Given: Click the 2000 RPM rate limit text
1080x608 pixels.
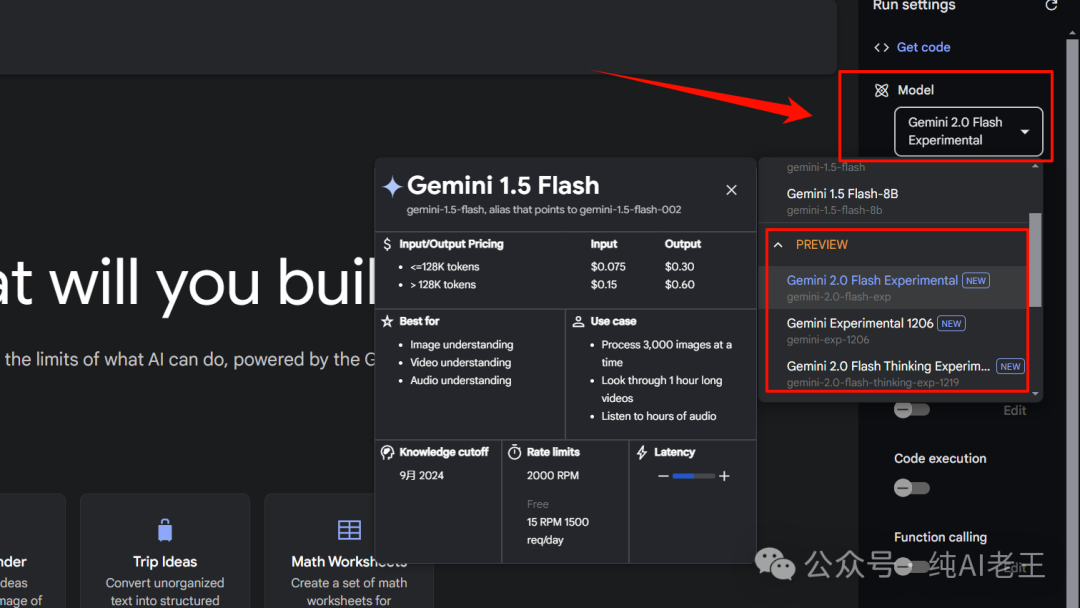Looking at the screenshot, I should point(552,476).
